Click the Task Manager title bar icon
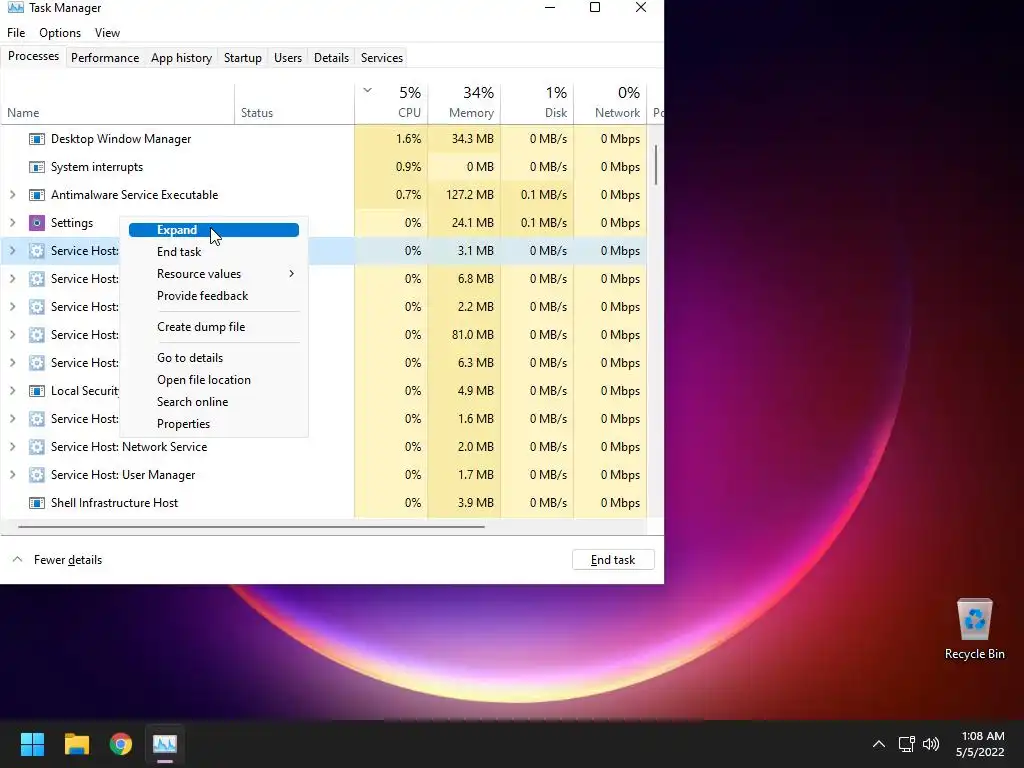1024x768 pixels. 16,8
